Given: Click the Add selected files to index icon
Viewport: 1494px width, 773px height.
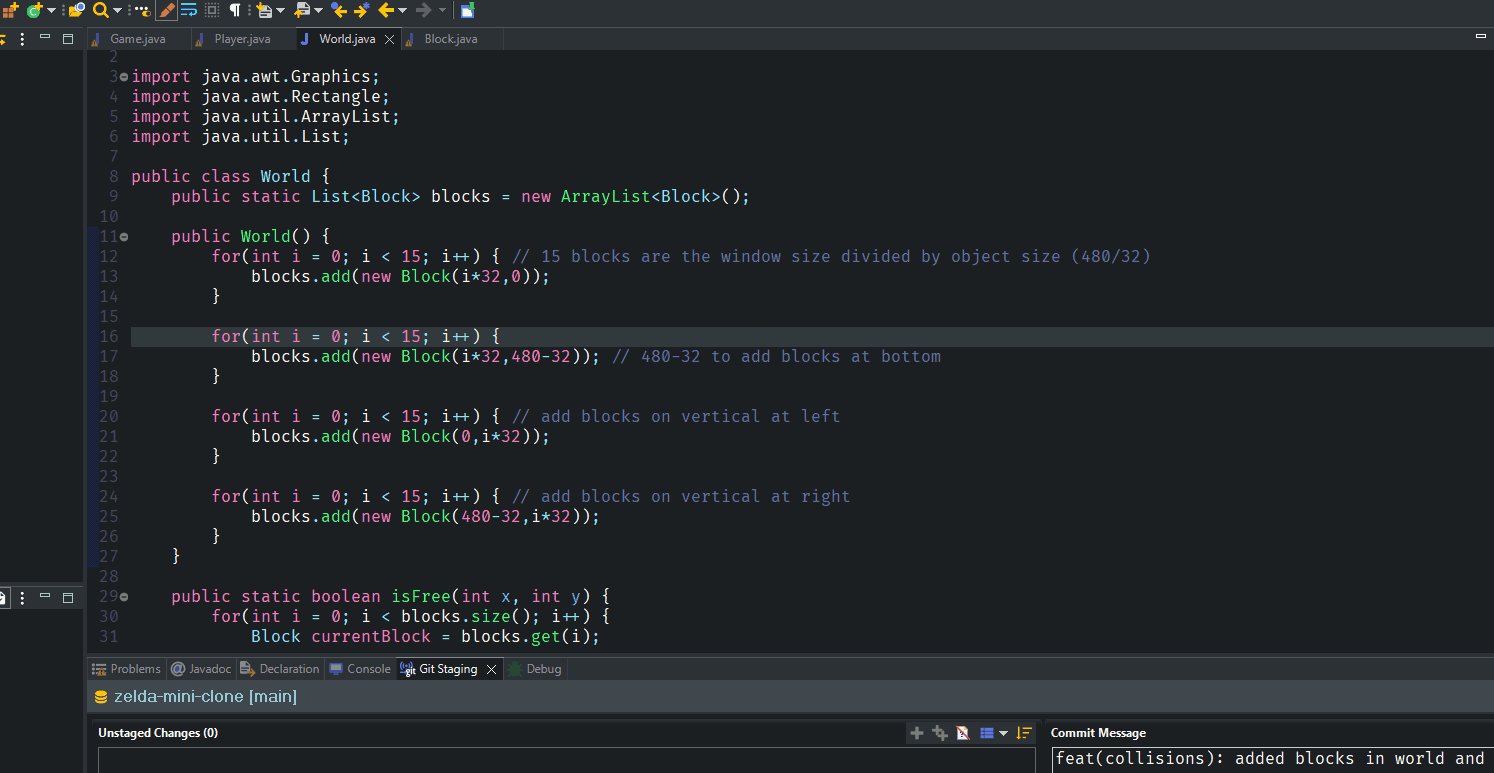Looking at the screenshot, I should tap(916, 733).
